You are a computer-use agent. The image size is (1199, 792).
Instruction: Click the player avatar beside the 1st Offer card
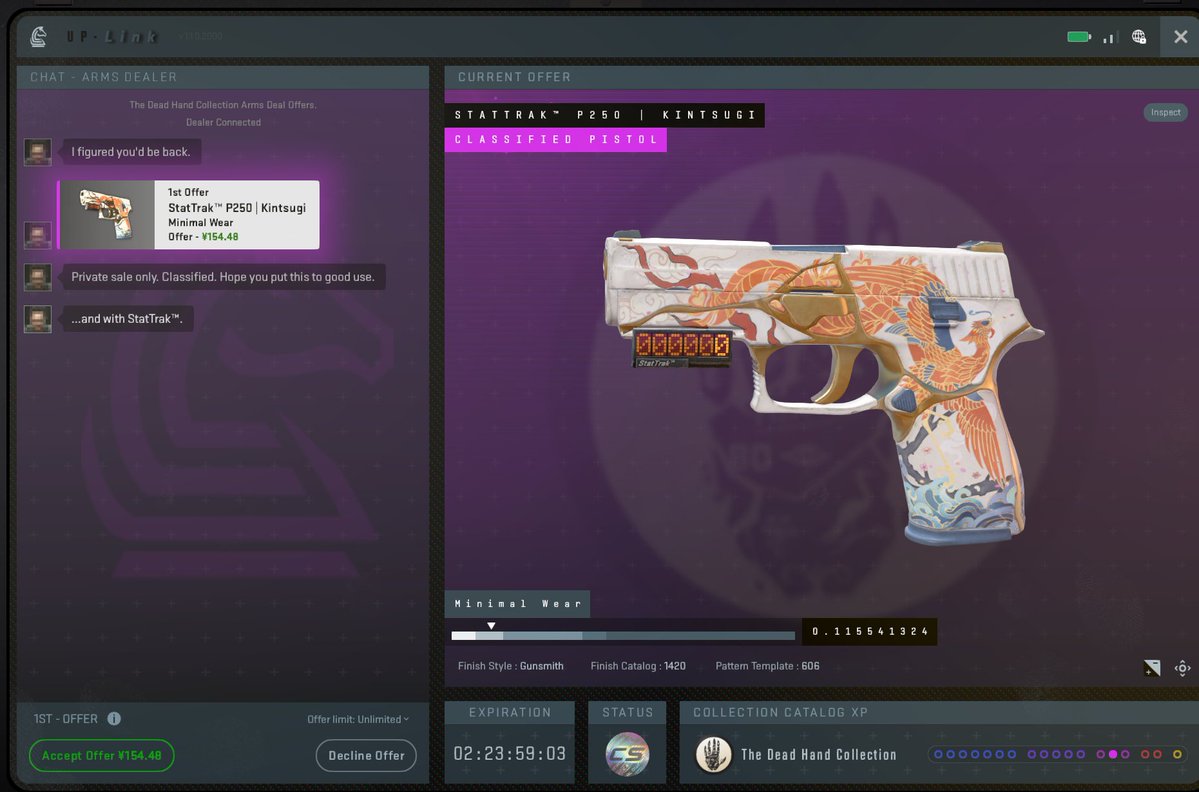[37, 235]
